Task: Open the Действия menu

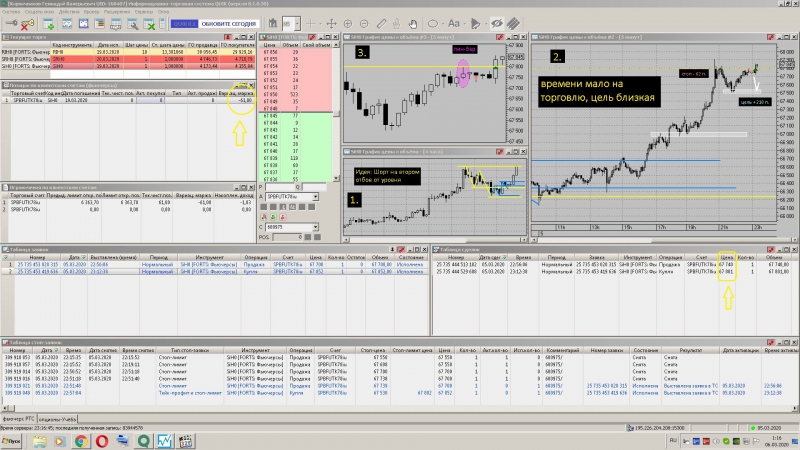Action: [x=69, y=12]
